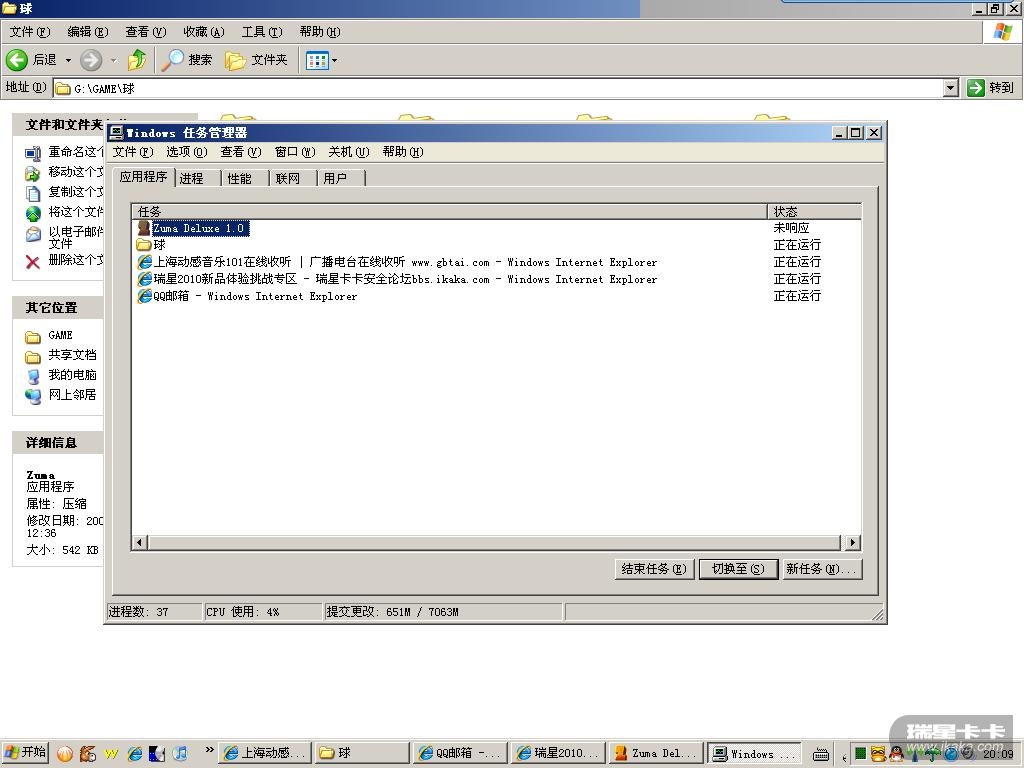Open 网上邻居 under 其它位置
This screenshot has width=1024, height=768.
pos(61,395)
